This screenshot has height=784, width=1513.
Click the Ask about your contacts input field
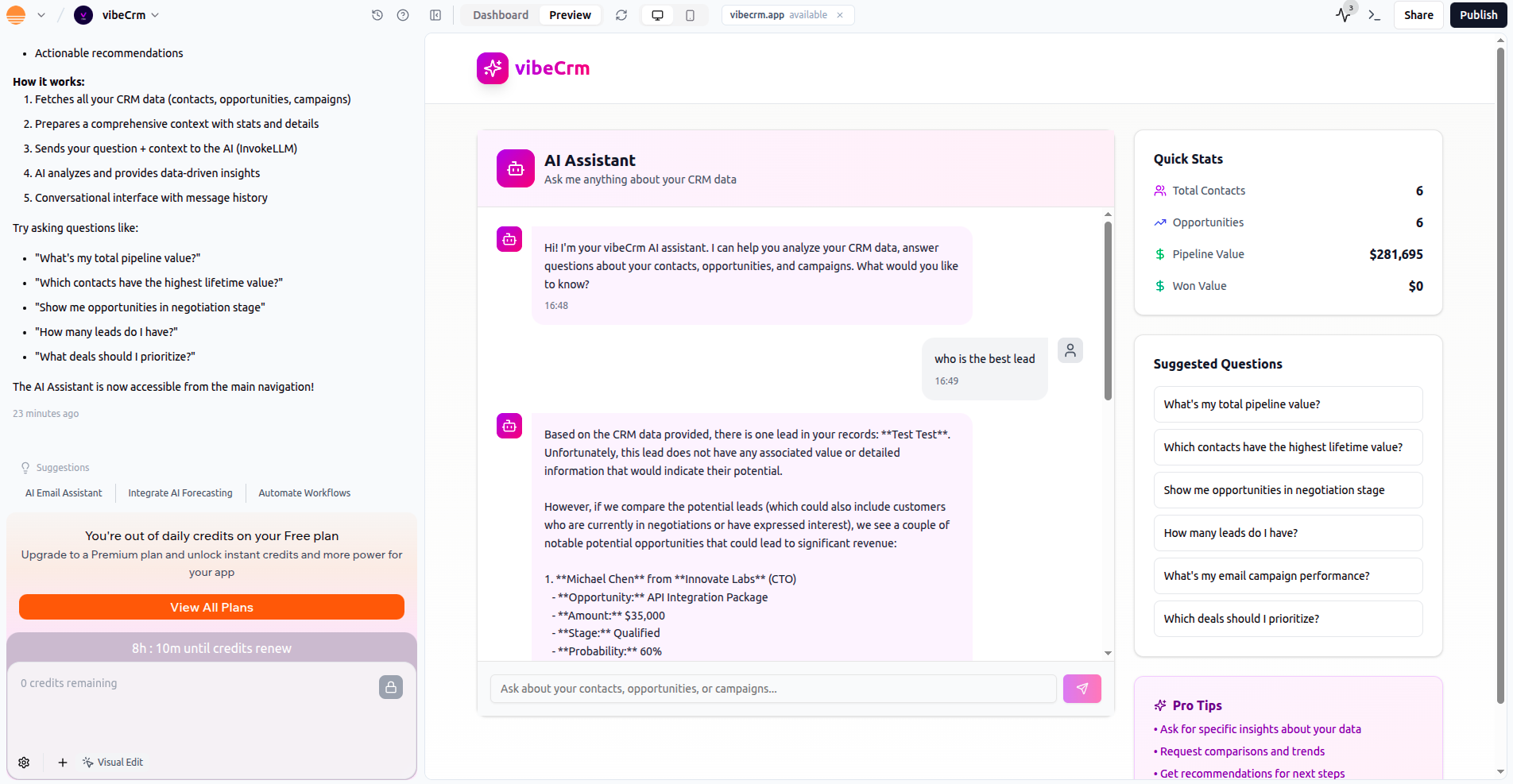772,689
